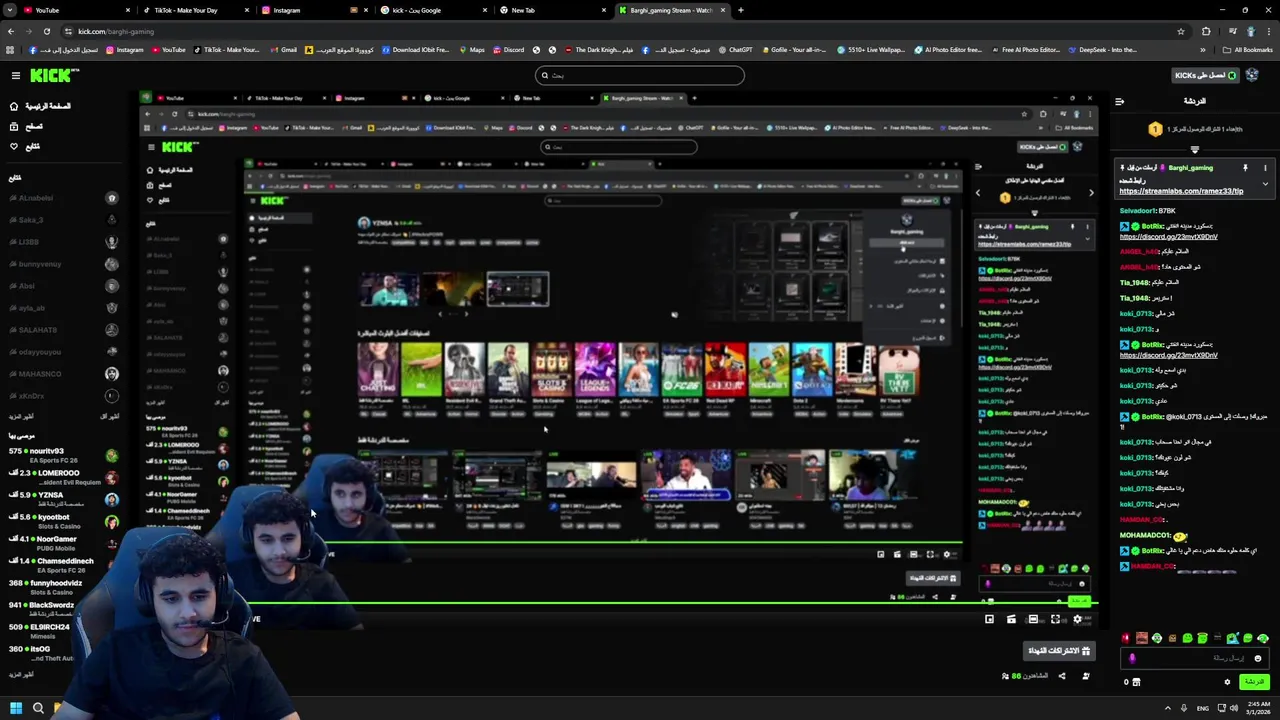This screenshot has width=1280, height=720.
Task: Toggle theater mode in the stream player
Action: click(1033, 619)
